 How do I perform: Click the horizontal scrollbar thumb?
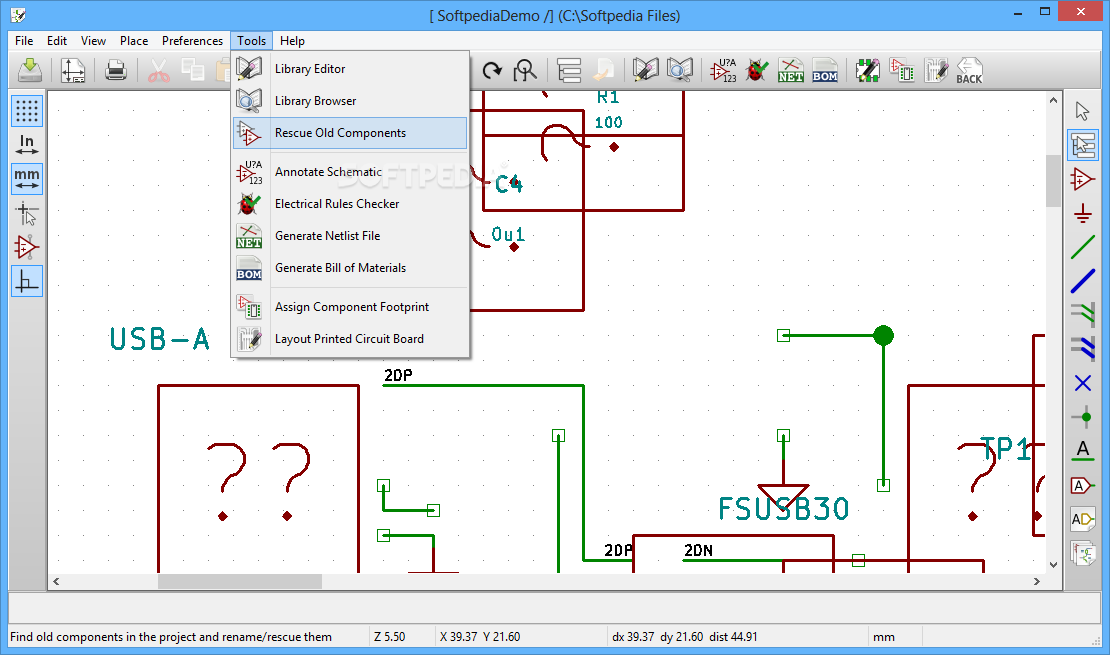[239, 581]
